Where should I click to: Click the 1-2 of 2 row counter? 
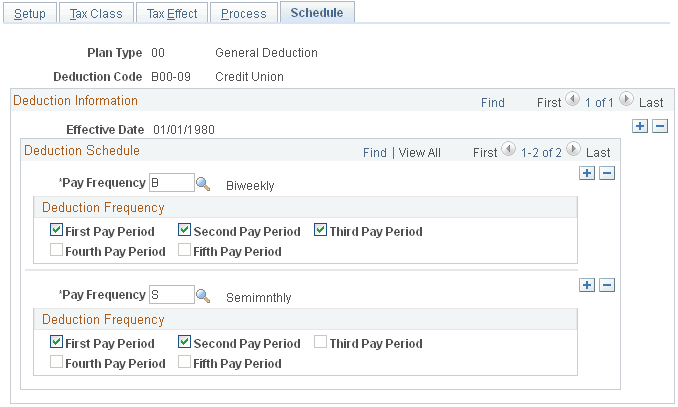[x=541, y=153]
